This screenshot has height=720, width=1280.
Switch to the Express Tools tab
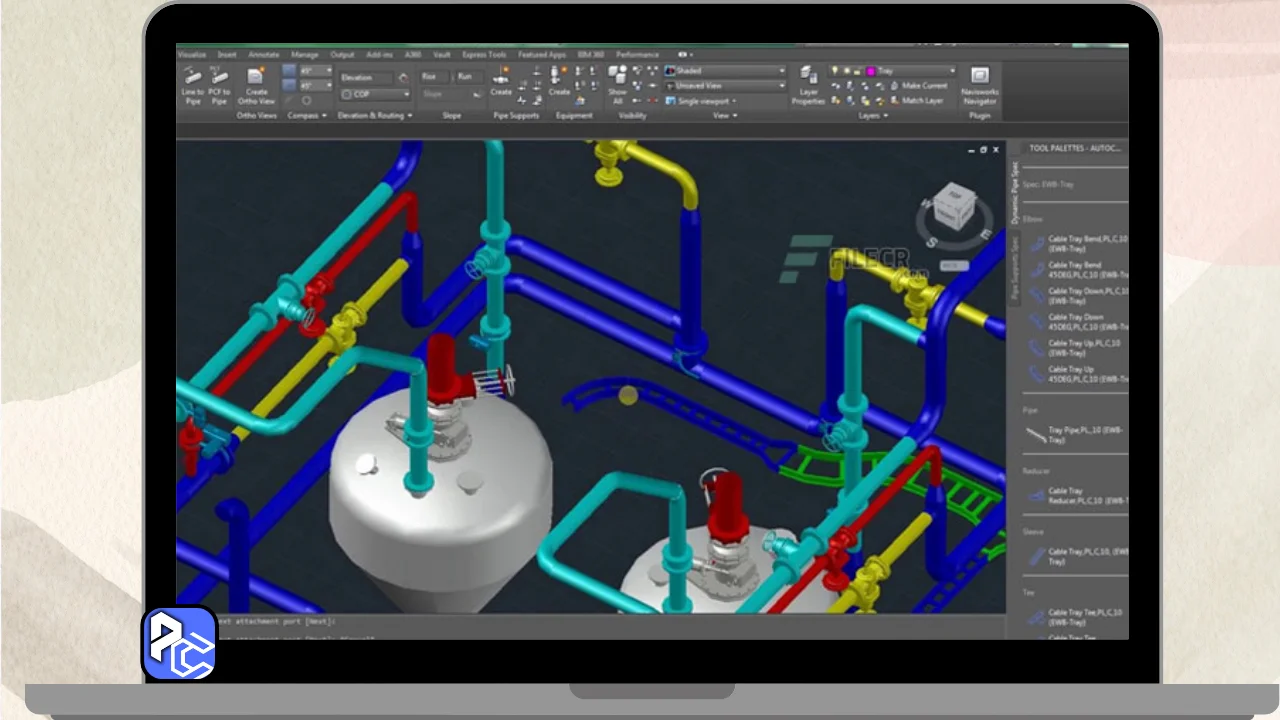tap(484, 55)
